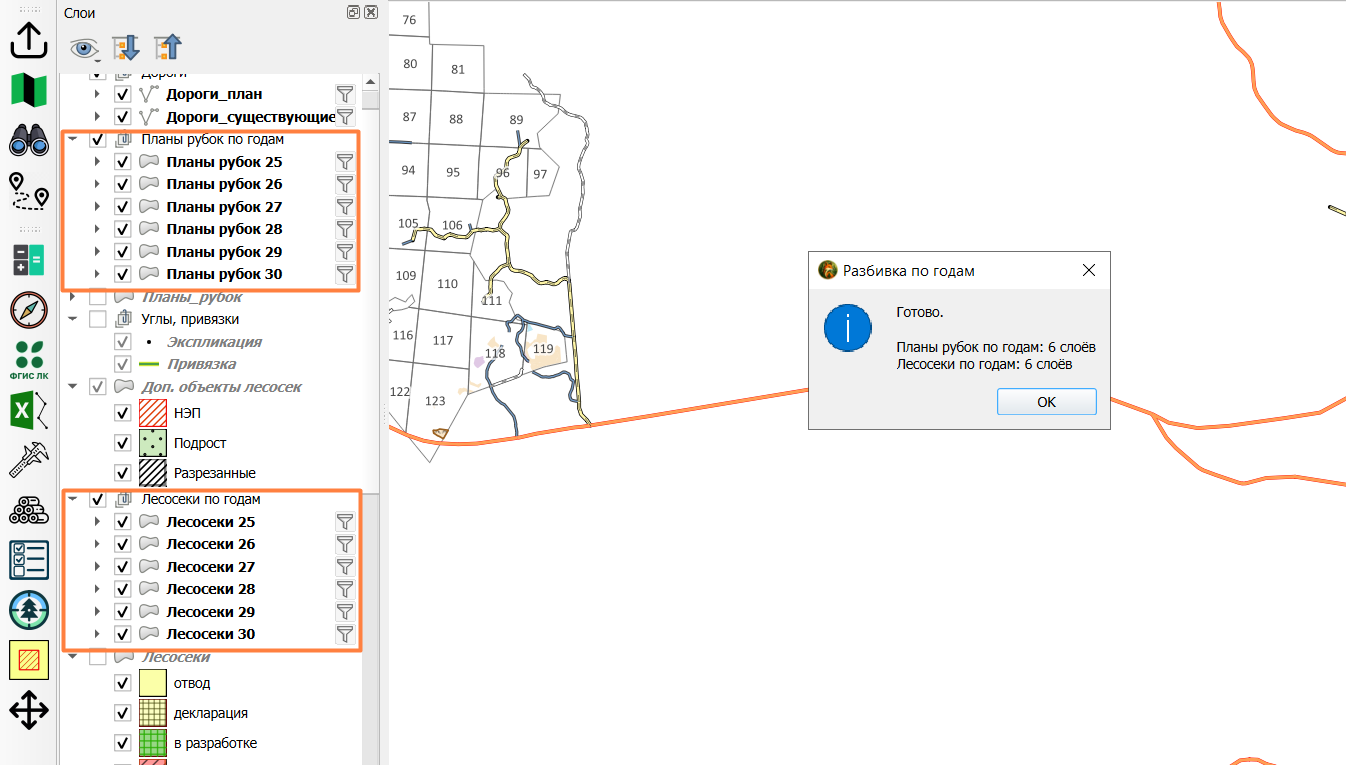Open the ФГИС ЛК tool
Image resolution: width=1346 pixels, height=765 pixels.
coord(29,360)
